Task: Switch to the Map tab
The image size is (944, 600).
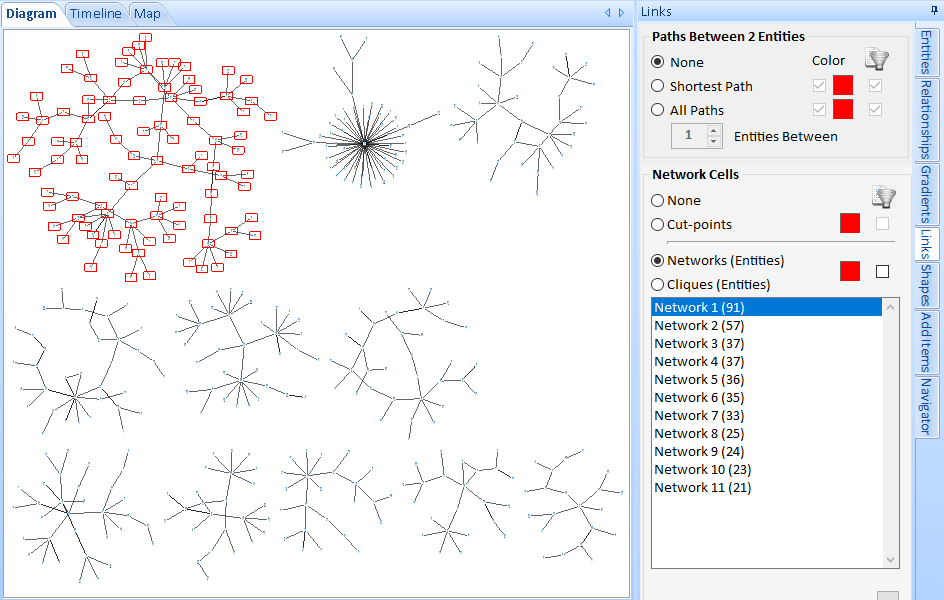Action: 147,13
